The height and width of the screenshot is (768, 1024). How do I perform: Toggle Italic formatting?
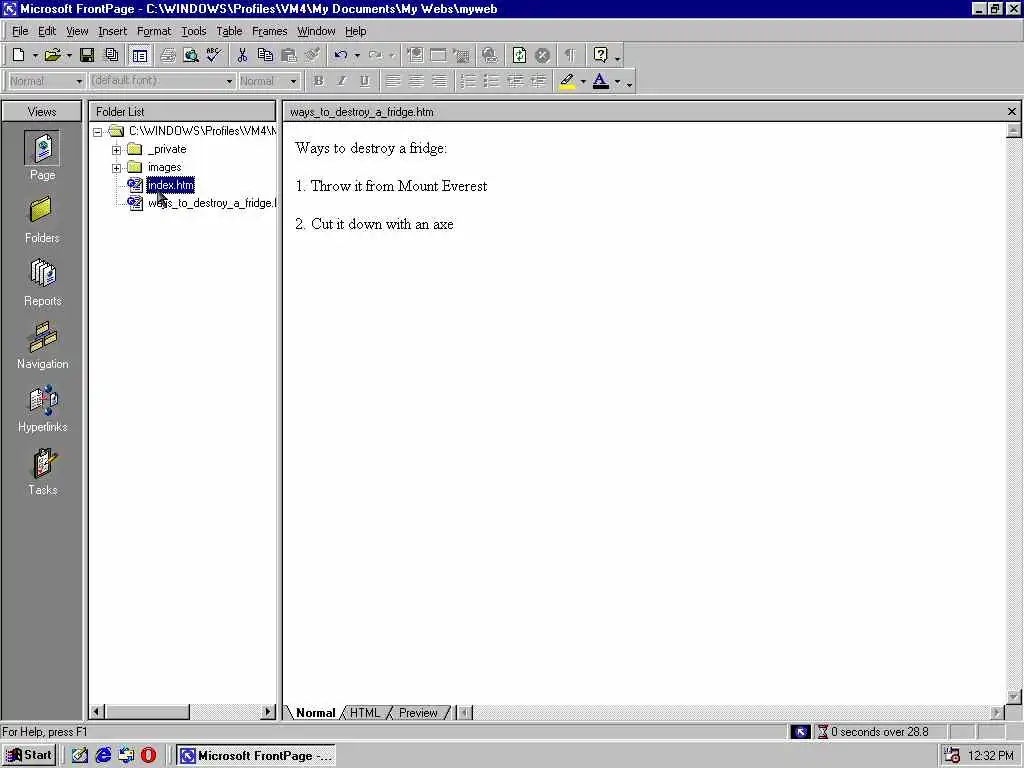pyautogui.click(x=342, y=81)
